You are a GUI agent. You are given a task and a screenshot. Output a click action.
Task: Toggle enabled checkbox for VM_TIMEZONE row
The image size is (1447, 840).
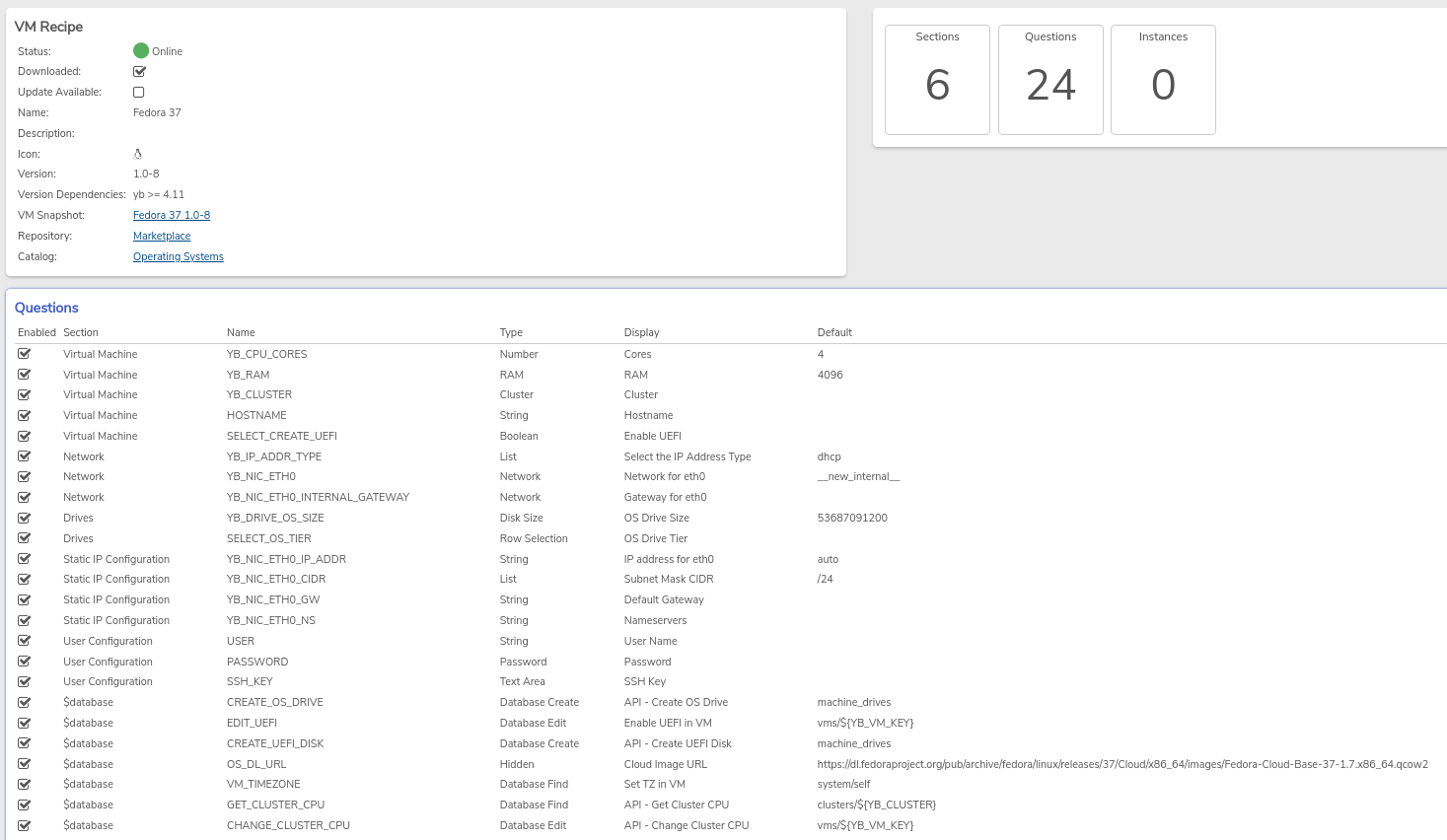(25, 784)
